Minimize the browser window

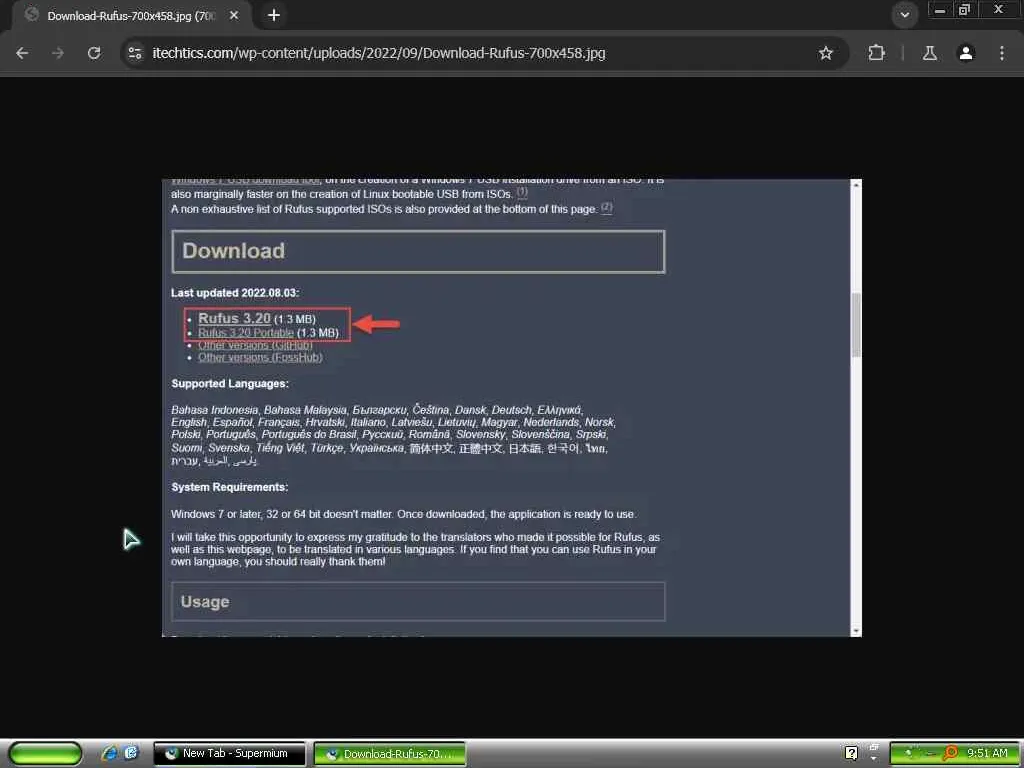(x=940, y=10)
